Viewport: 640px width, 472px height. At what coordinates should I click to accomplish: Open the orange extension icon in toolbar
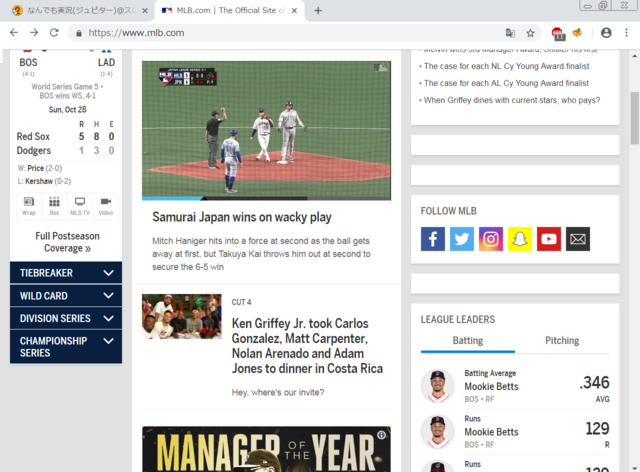click(577, 33)
